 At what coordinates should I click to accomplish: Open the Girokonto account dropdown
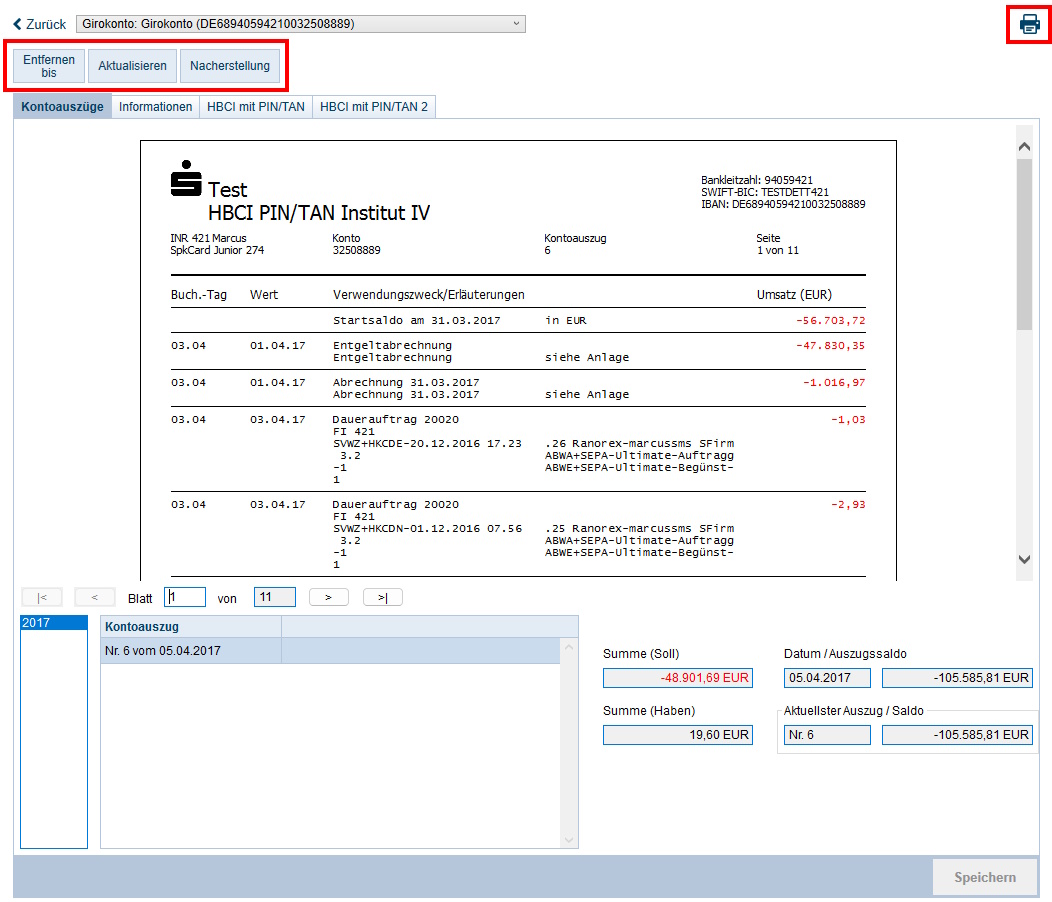pos(301,24)
